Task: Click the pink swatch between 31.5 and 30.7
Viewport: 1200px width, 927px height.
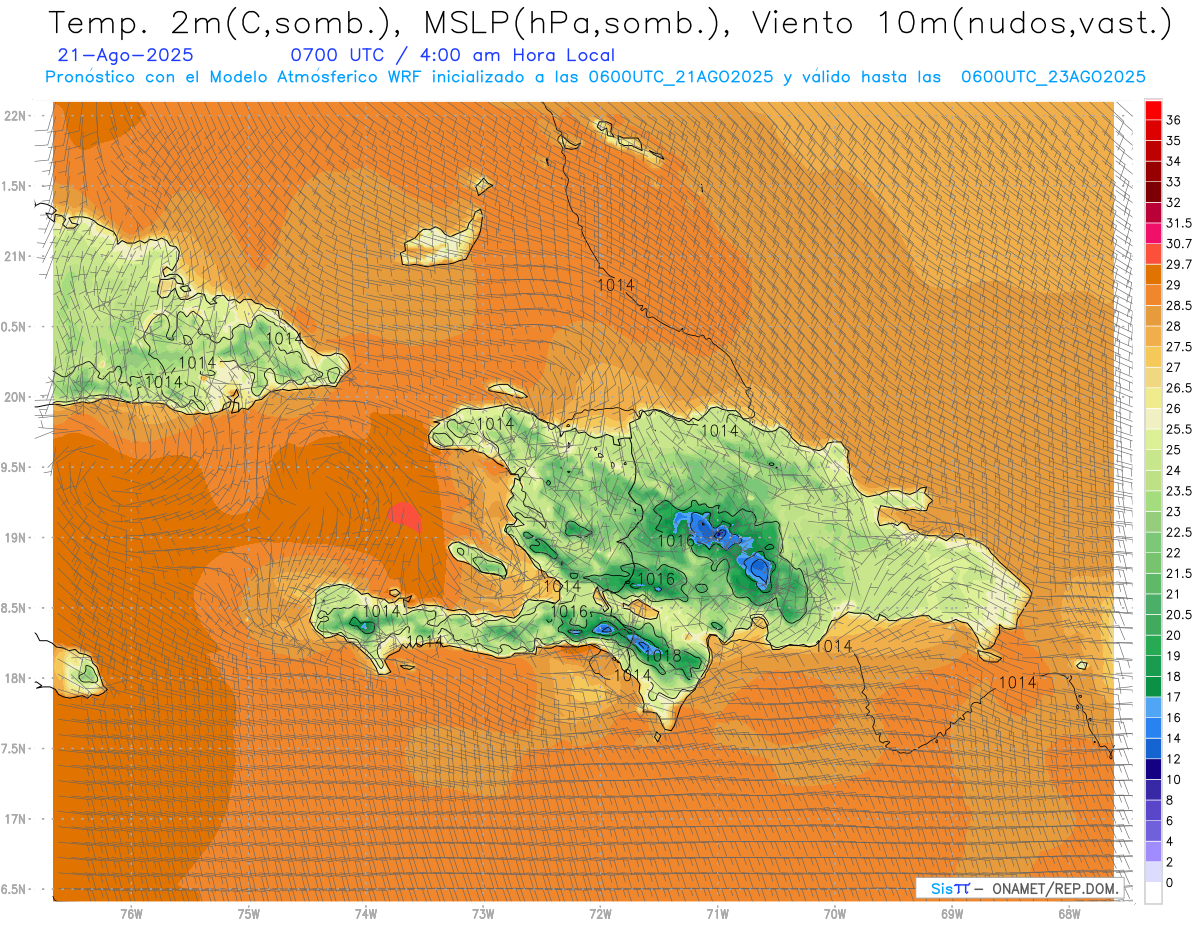Action: [x=1153, y=233]
